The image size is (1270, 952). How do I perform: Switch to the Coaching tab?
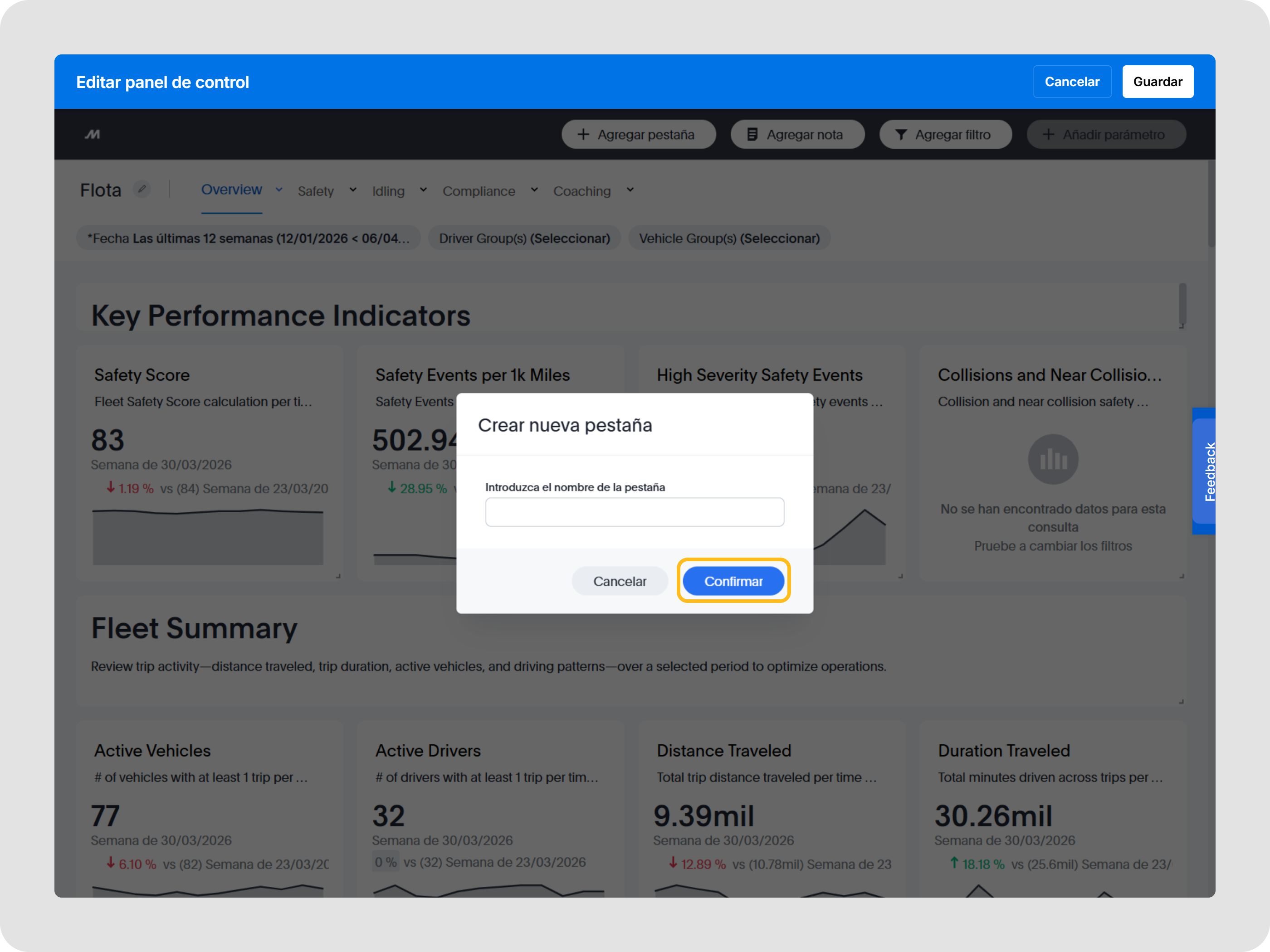(581, 191)
